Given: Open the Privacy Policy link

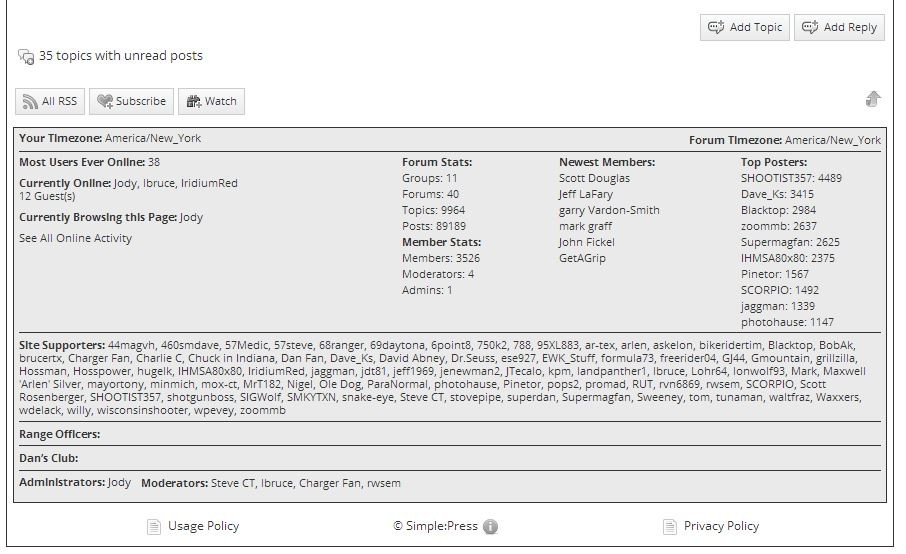Looking at the screenshot, I should 721,526.
